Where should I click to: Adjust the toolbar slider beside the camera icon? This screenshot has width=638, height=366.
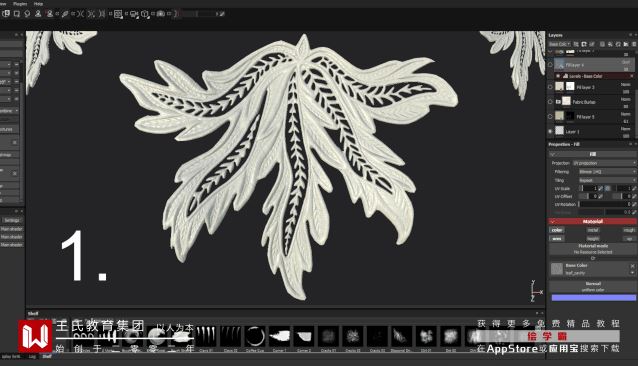tap(197, 14)
